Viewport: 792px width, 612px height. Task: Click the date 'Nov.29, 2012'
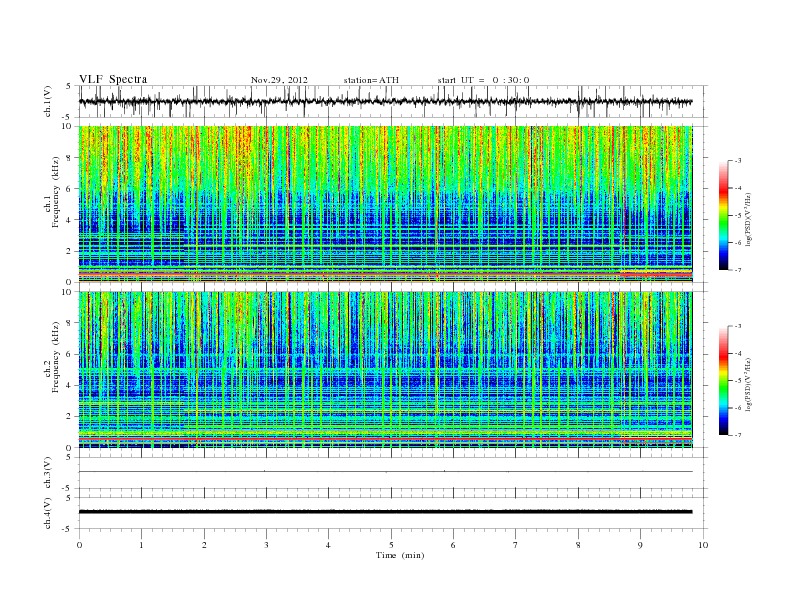click(x=279, y=80)
